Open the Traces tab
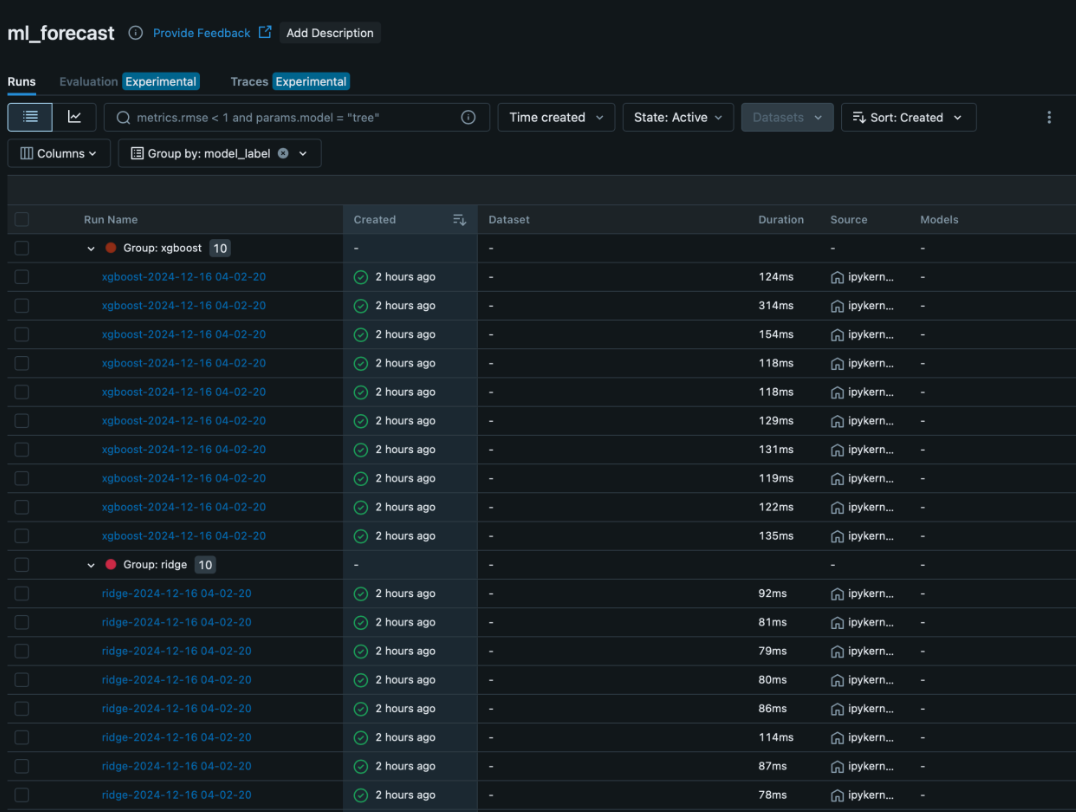Screen dimensions: 1076x812 249,81
